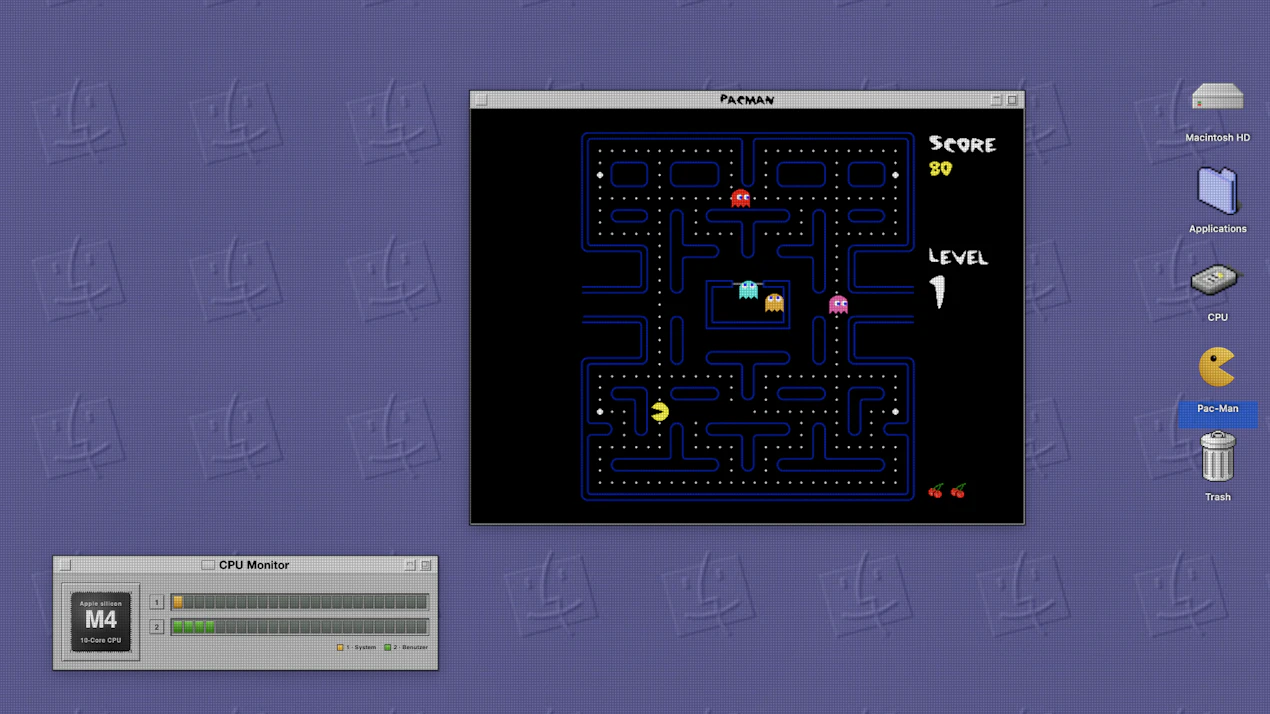Click the Apple silicon M4 chip icon
The width and height of the screenshot is (1270, 714).
point(101,621)
